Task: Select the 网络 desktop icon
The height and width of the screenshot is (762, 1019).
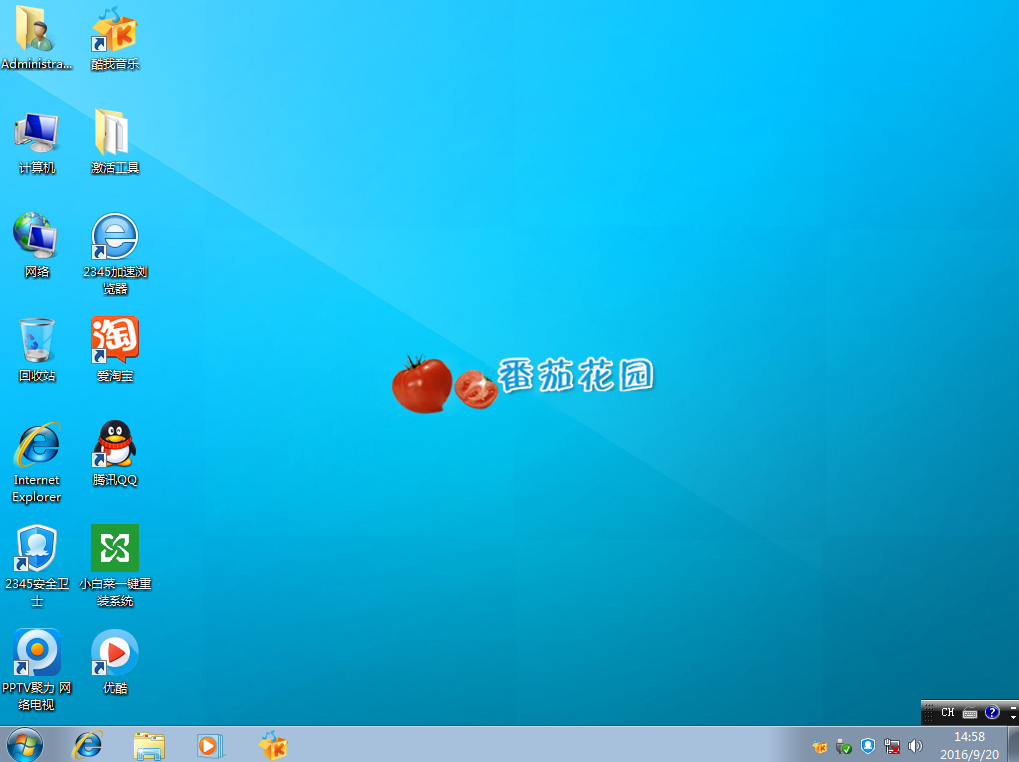Action: (x=36, y=246)
